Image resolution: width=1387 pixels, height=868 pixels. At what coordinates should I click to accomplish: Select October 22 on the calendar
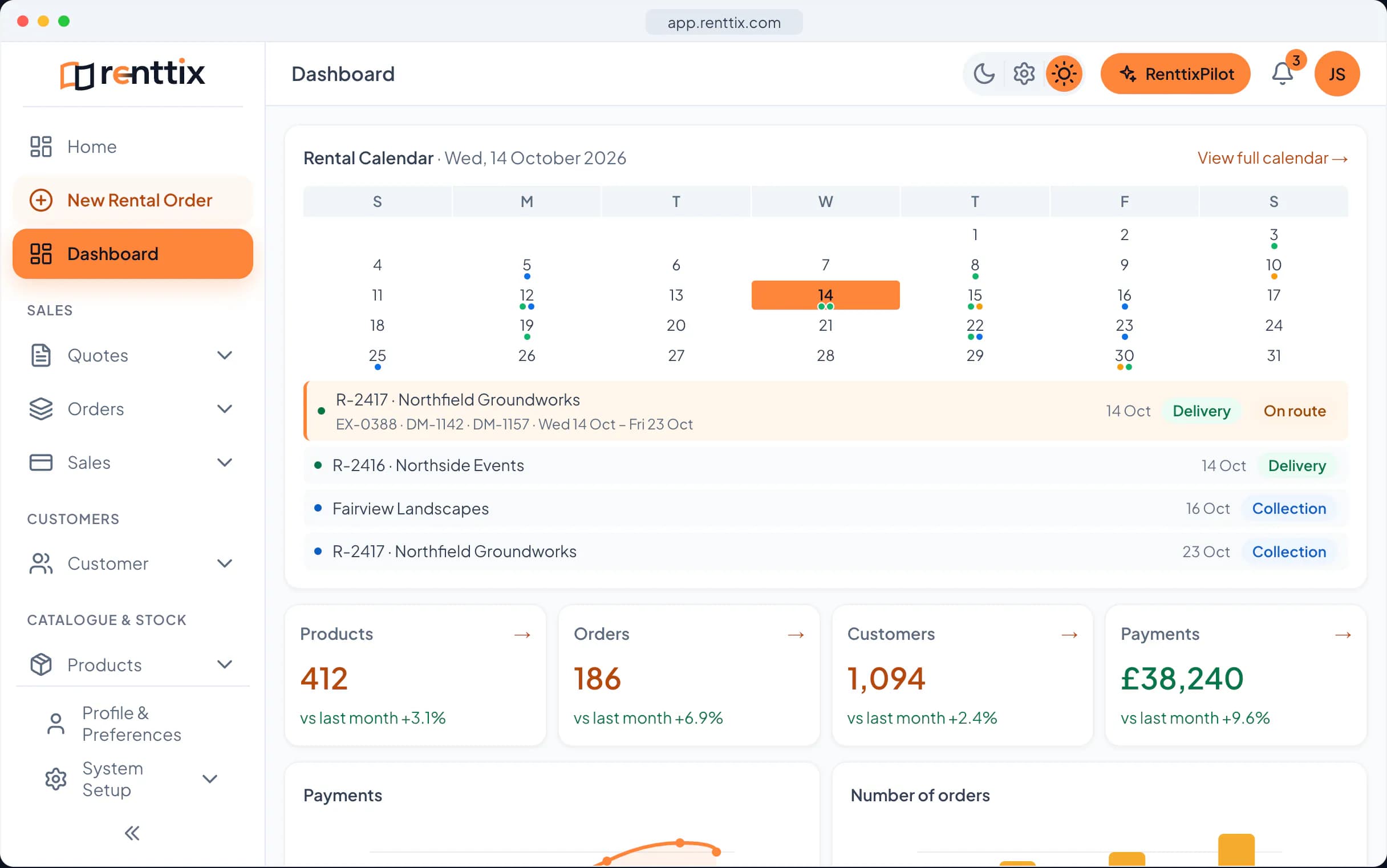click(x=974, y=326)
